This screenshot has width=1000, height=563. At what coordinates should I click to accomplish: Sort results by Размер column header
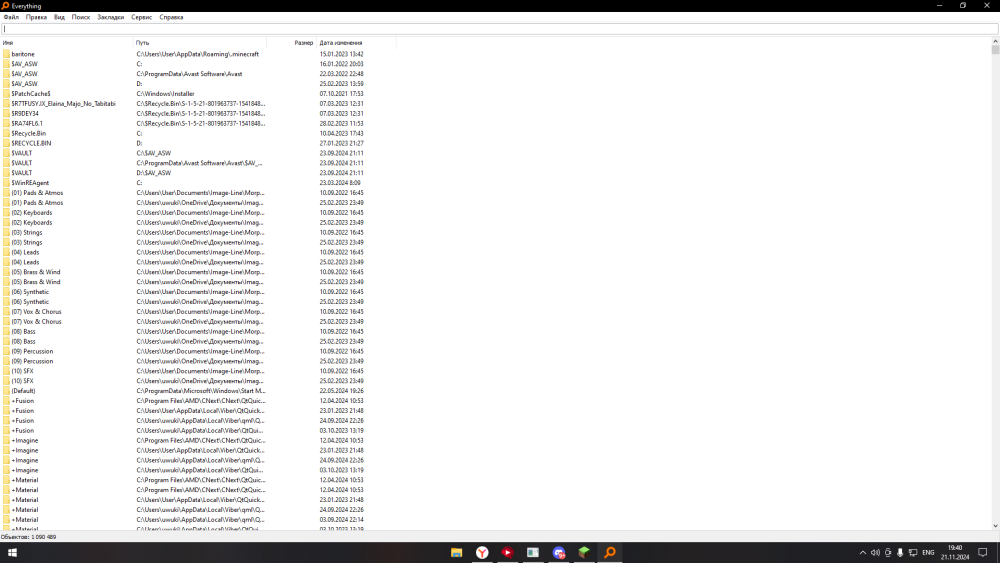(x=291, y=43)
